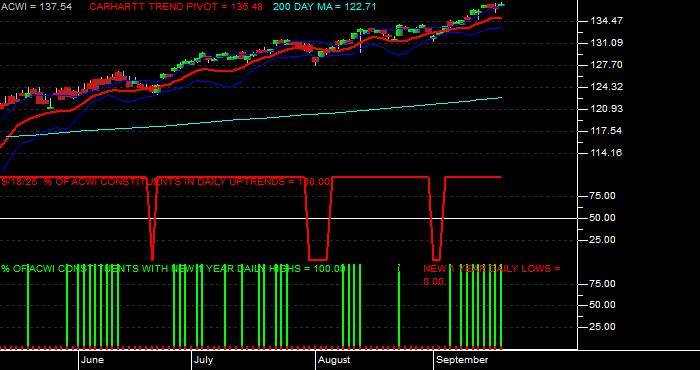Click the 114.16 price axis value
This screenshot has height=370, width=700.
coord(606,153)
